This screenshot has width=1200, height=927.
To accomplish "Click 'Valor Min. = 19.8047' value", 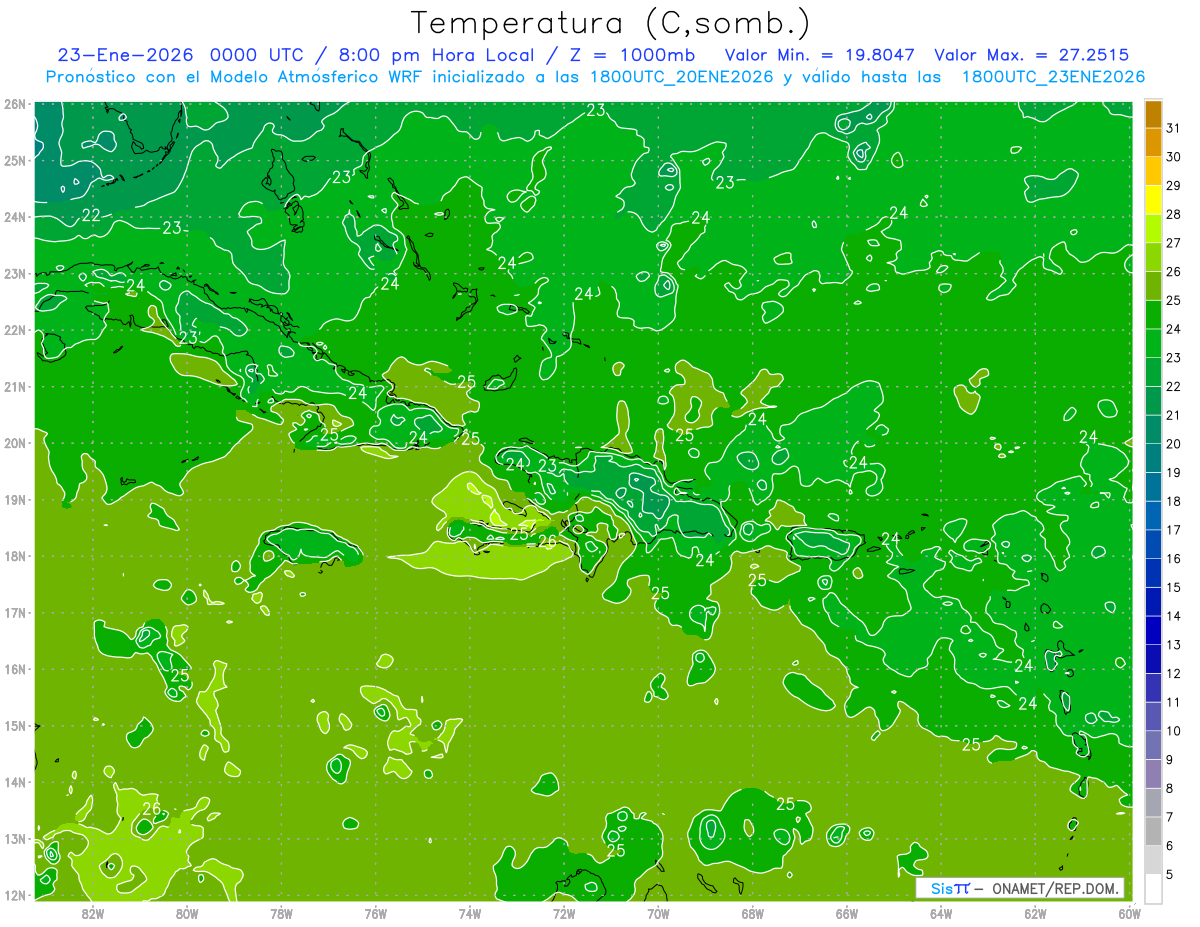I will (x=822, y=55).
